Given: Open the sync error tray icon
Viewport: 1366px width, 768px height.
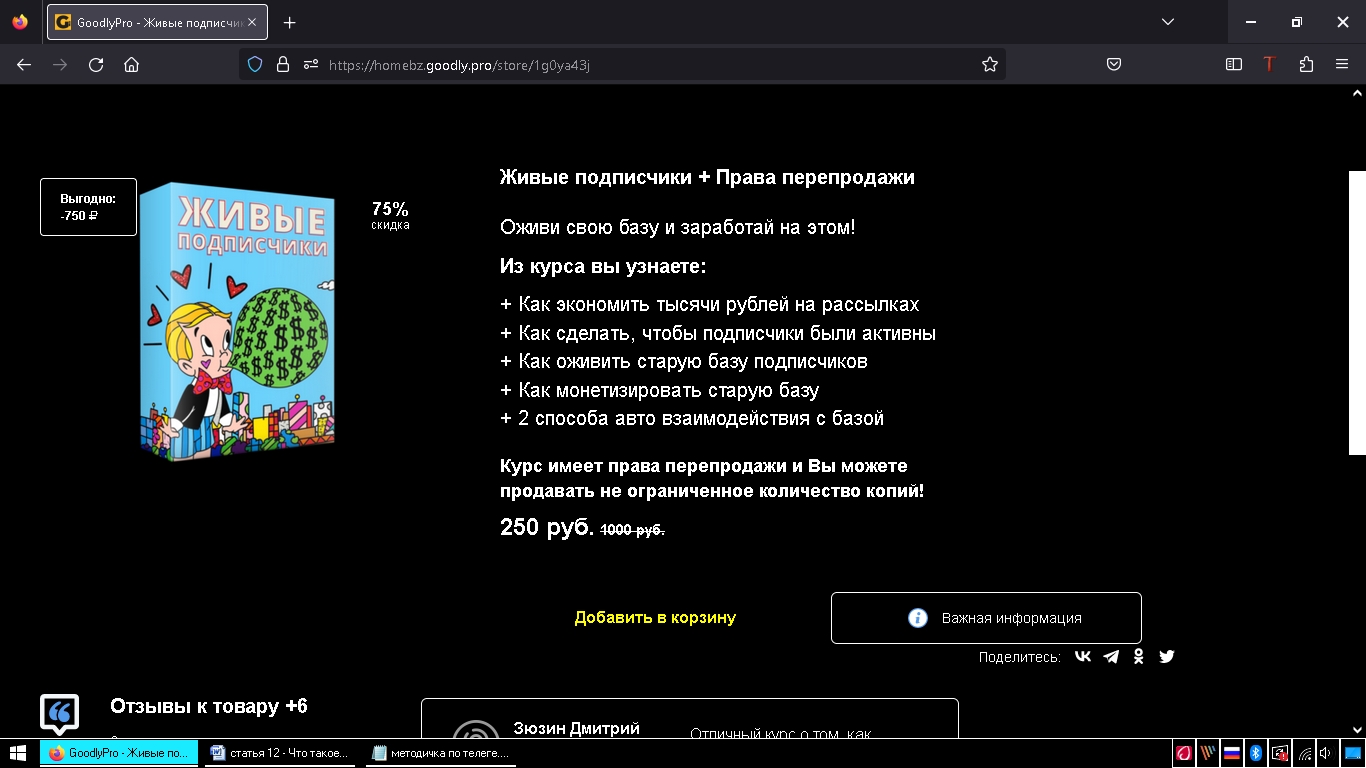Looking at the screenshot, I should click(x=1280, y=753).
